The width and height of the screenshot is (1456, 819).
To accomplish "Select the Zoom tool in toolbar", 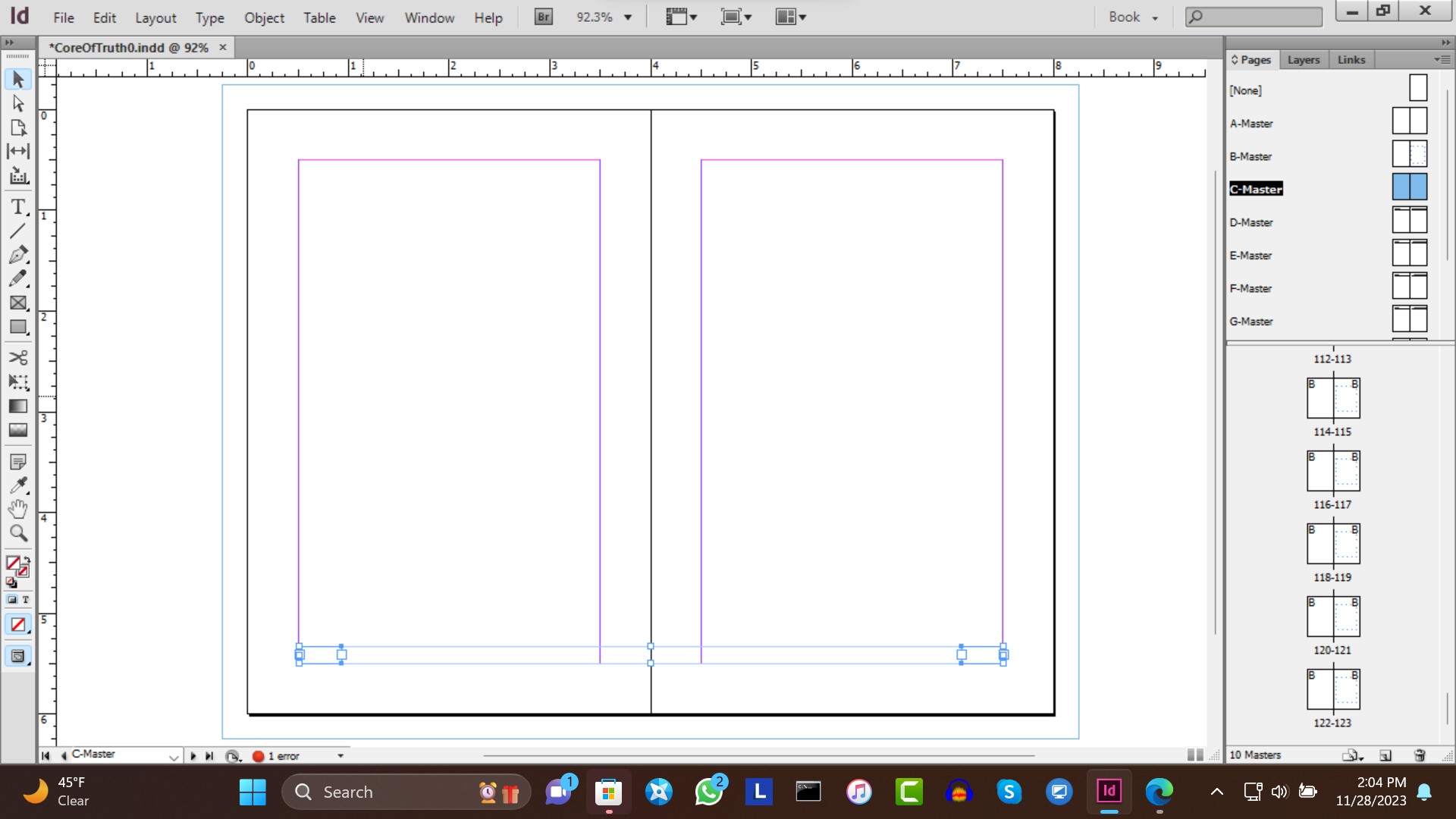I will pos(18,532).
